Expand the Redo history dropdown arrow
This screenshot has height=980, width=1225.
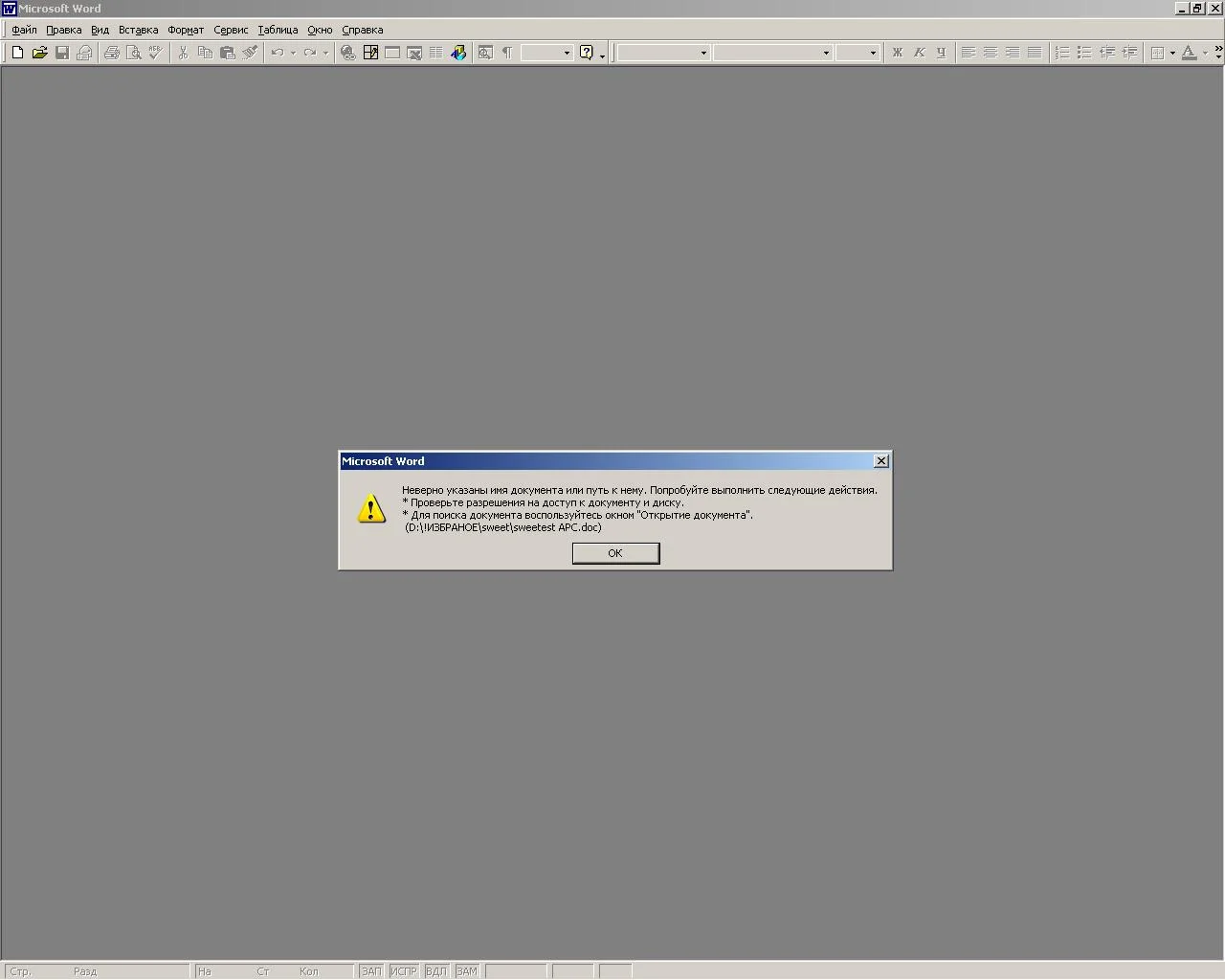(325, 53)
